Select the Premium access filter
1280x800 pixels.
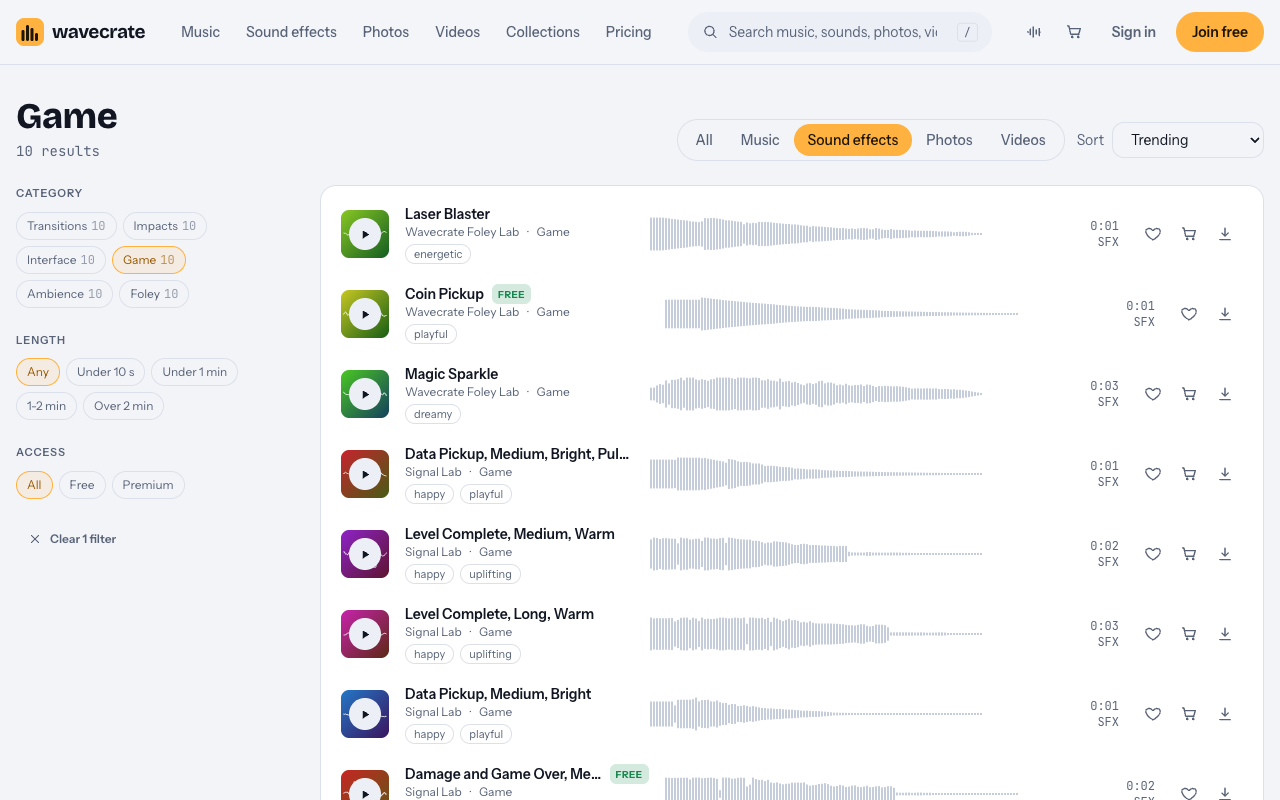point(148,485)
